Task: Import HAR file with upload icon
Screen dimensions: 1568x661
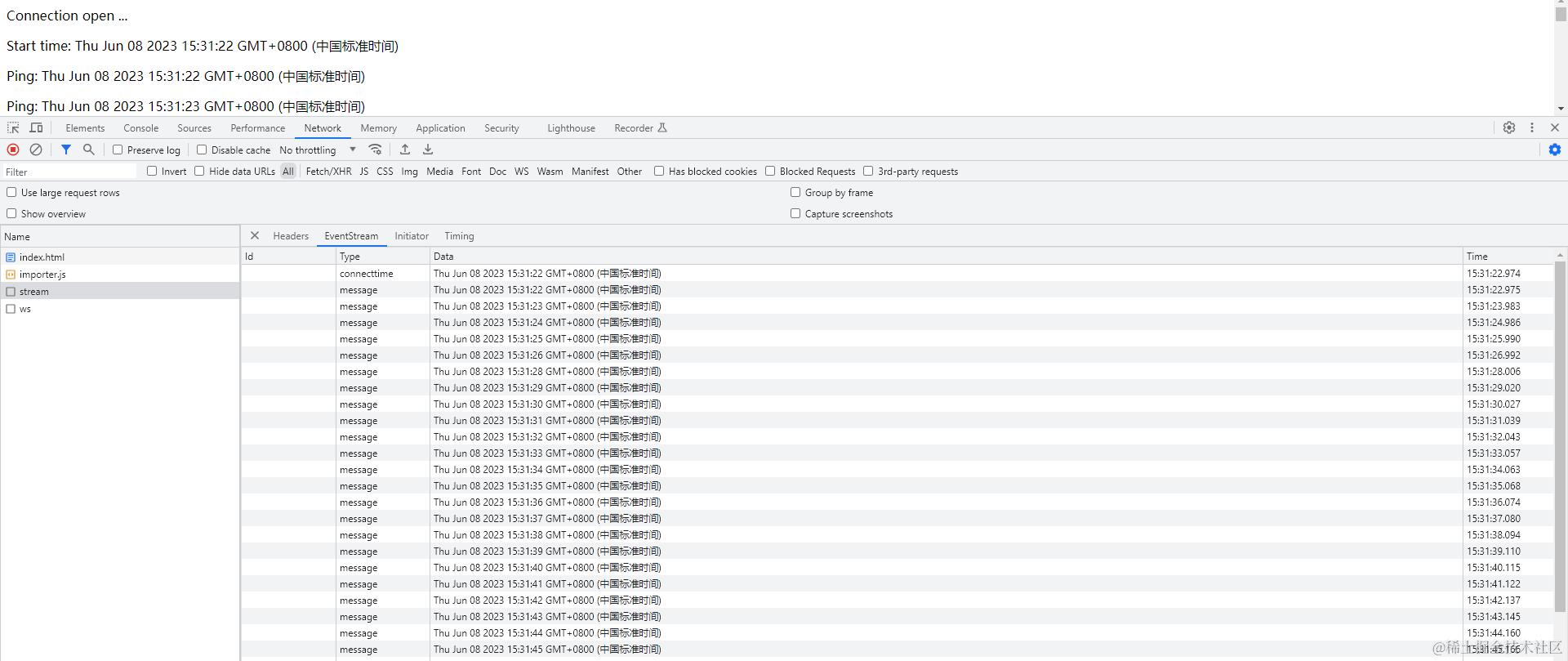Action: pyautogui.click(x=405, y=150)
